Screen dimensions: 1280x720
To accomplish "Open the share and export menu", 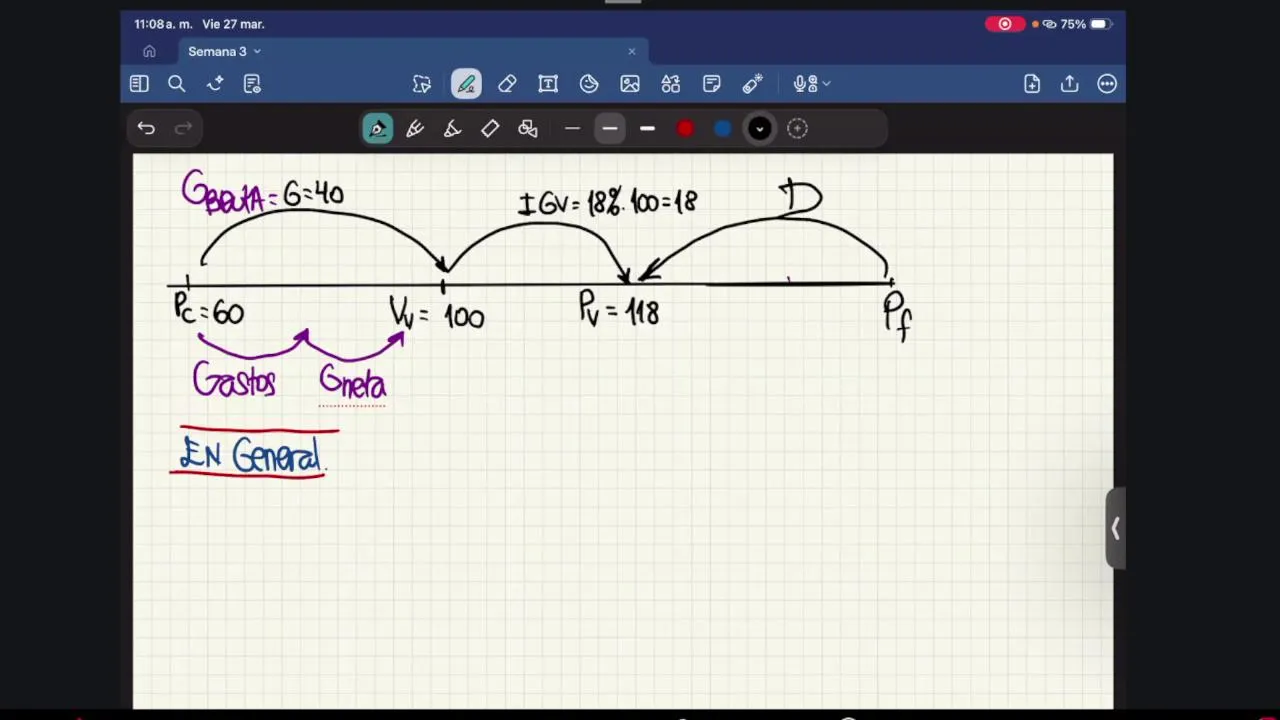I will [x=1070, y=84].
